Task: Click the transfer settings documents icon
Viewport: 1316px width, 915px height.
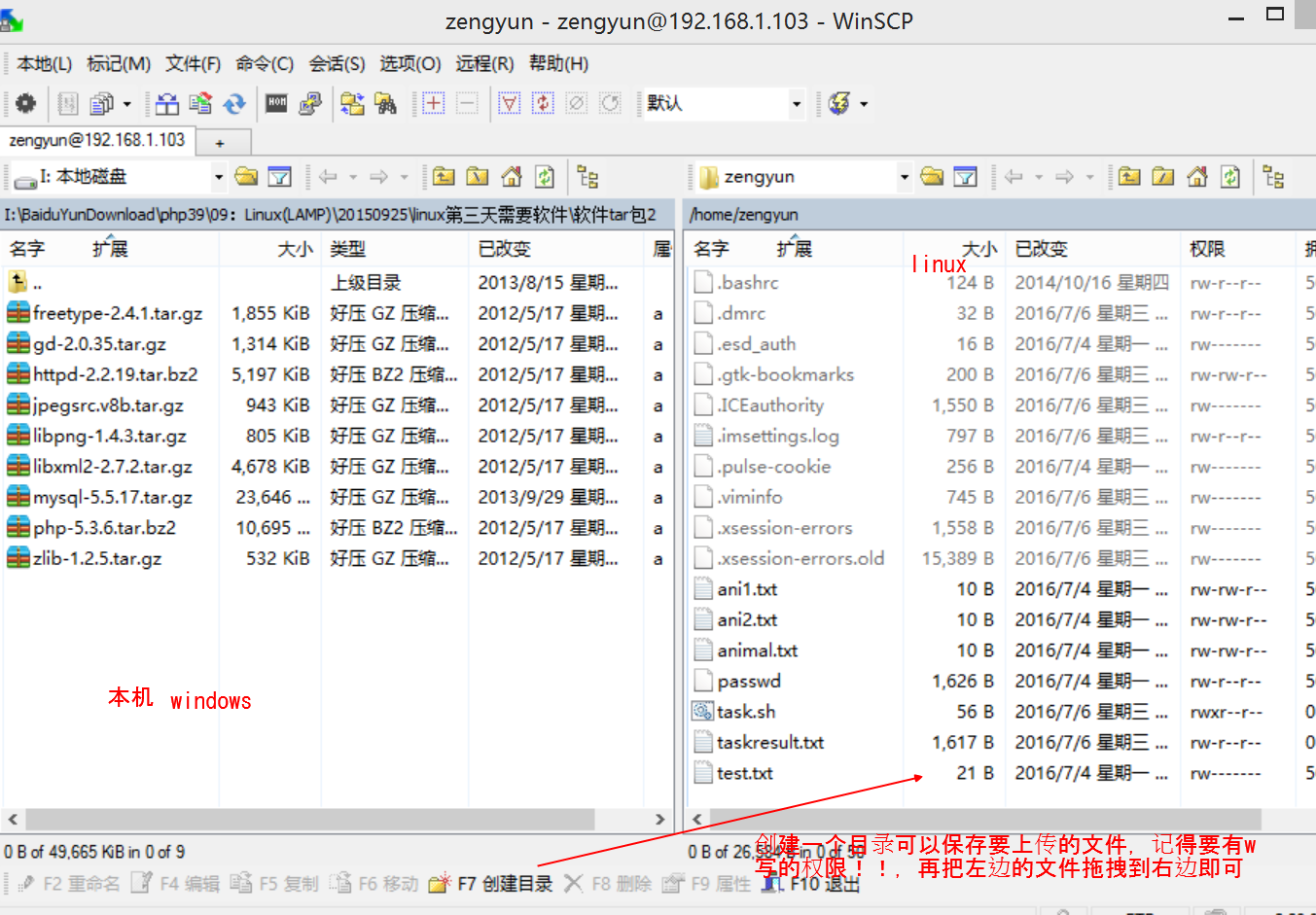Action: pyautogui.click(x=101, y=103)
